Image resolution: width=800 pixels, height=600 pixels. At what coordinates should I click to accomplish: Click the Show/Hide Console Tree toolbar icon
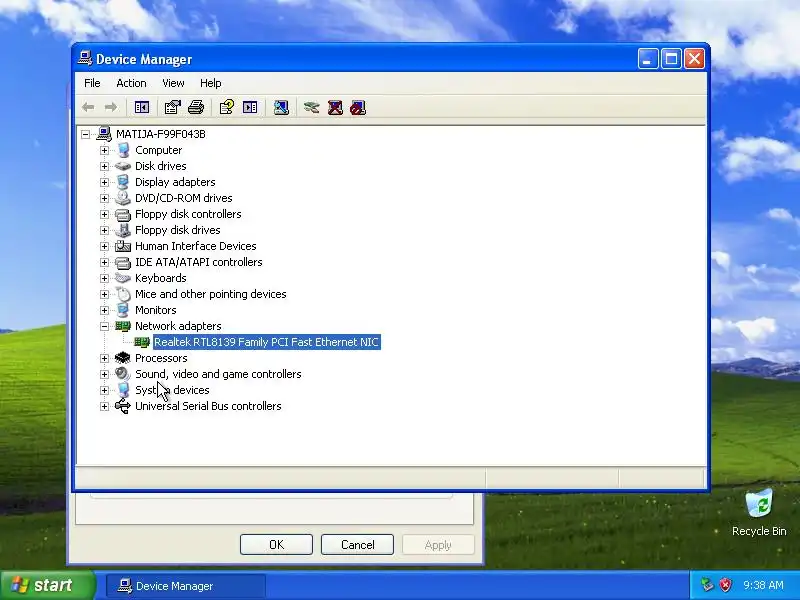tap(141, 107)
